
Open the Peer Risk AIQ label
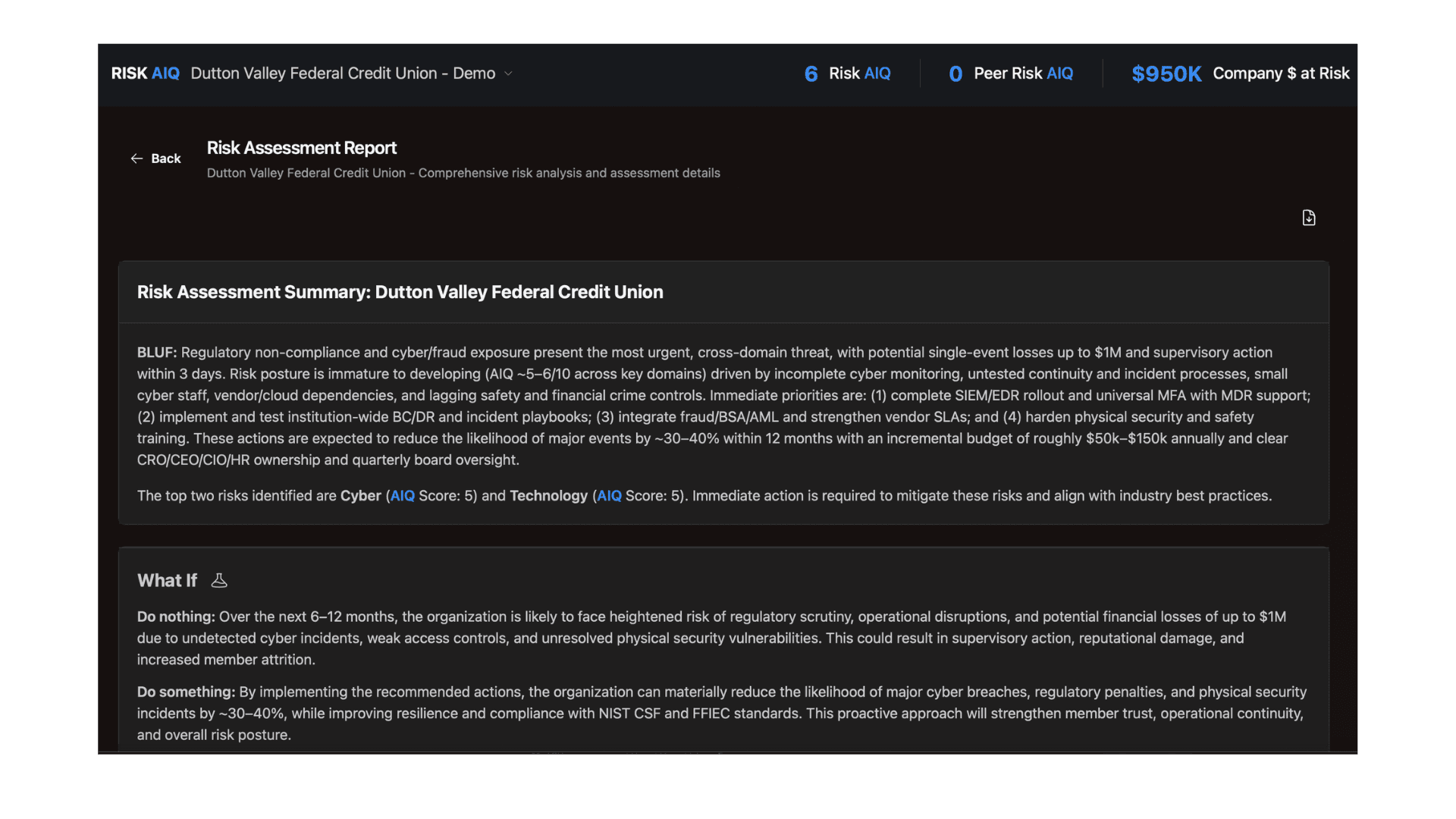click(1023, 74)
